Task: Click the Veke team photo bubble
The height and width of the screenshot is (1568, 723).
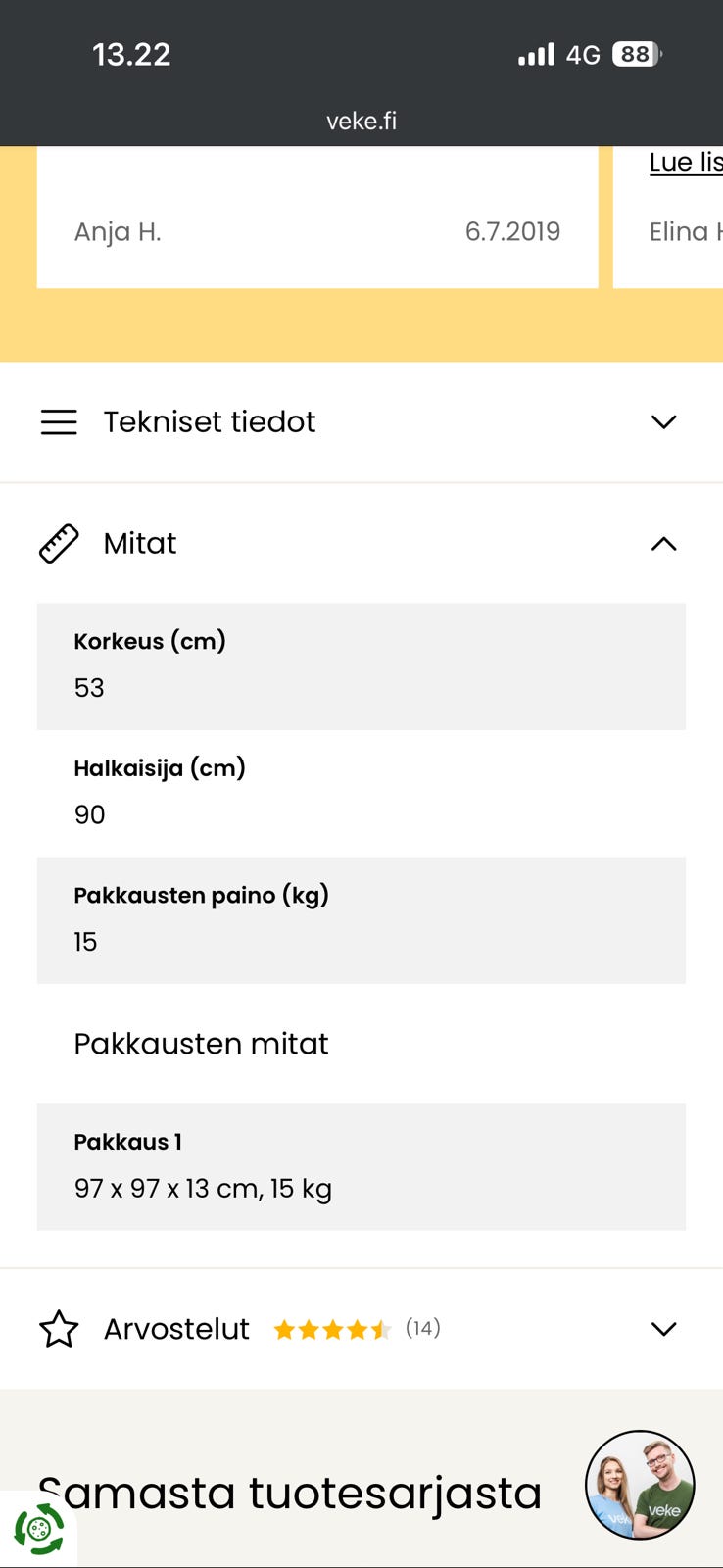Action: [640, 1486]
